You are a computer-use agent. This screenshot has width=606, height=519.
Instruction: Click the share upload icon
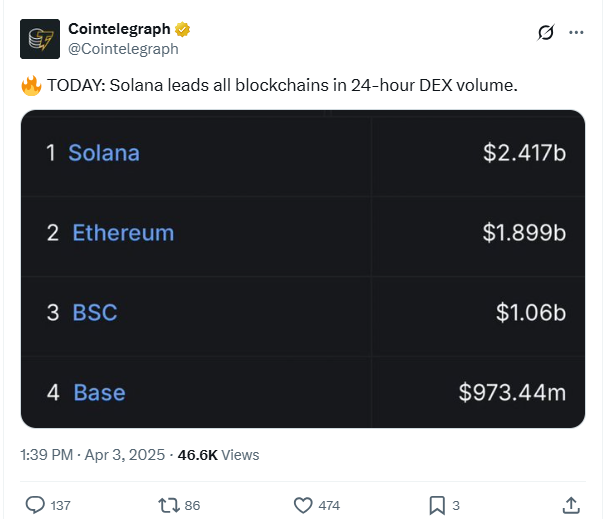[x=571, y=505]
